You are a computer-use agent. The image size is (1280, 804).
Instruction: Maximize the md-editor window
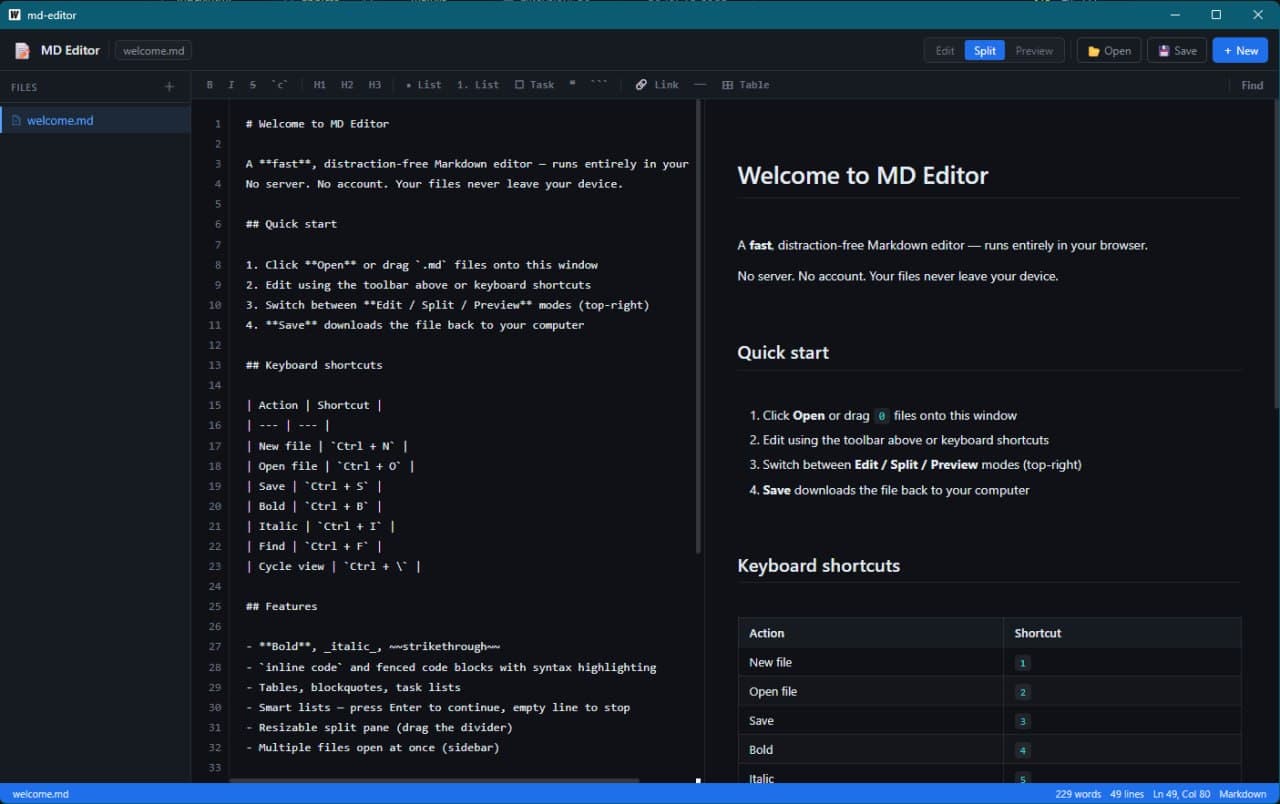coord(1216,15)
